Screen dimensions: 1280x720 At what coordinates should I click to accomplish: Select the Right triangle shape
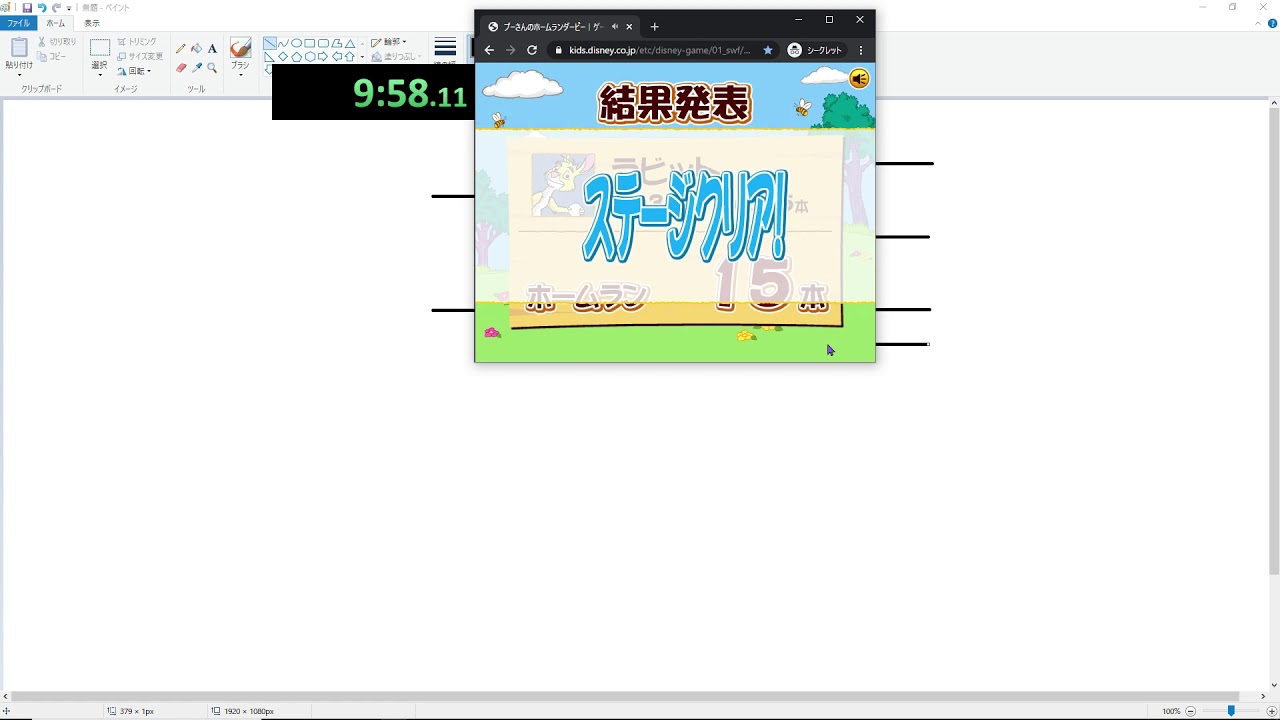(x=270, y=57)
